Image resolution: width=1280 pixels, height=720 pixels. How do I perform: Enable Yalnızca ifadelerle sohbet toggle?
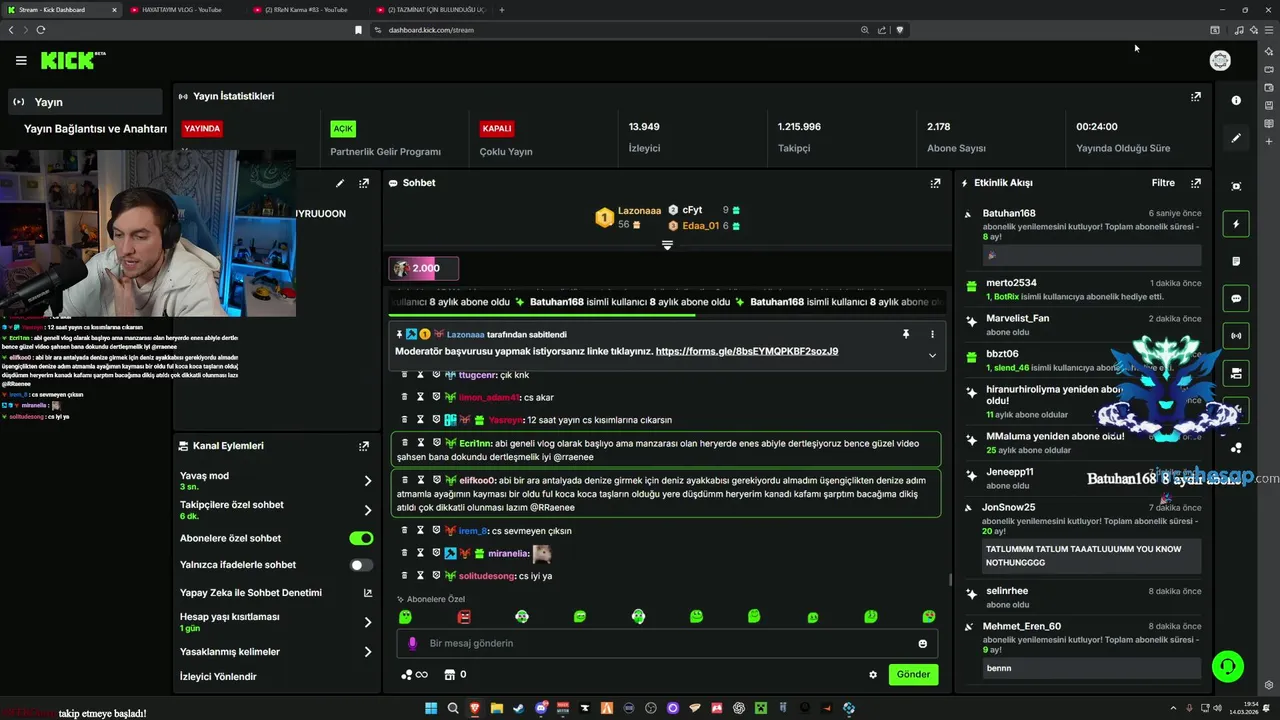pyautogui.click(x=361, y=565)
